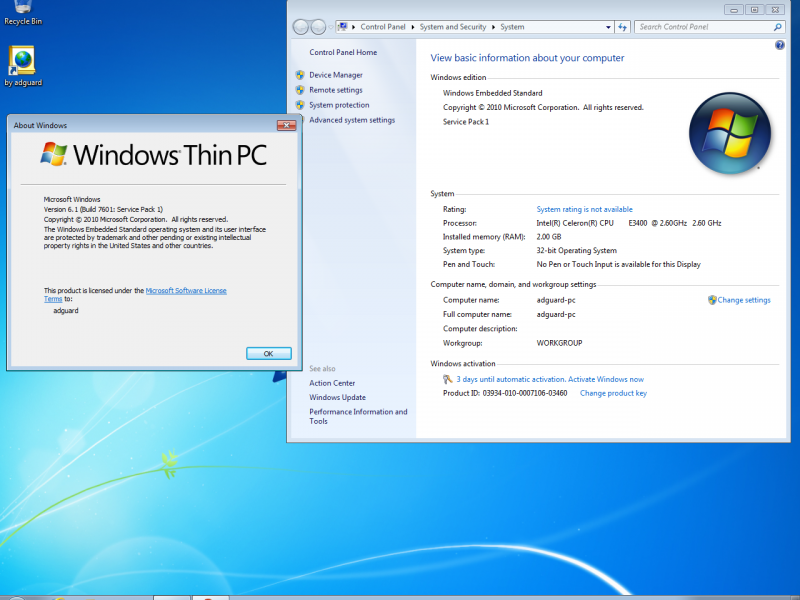
Task: Click the shield icon next to Change settings
Action: 712,300
